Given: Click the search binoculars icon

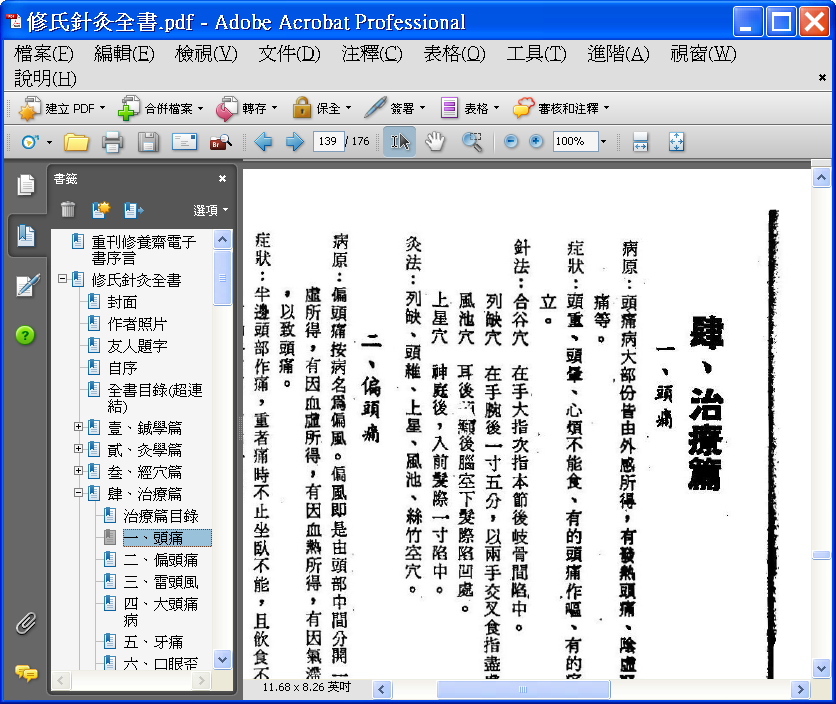Looking at the screenshot, I should coord(221,142).
